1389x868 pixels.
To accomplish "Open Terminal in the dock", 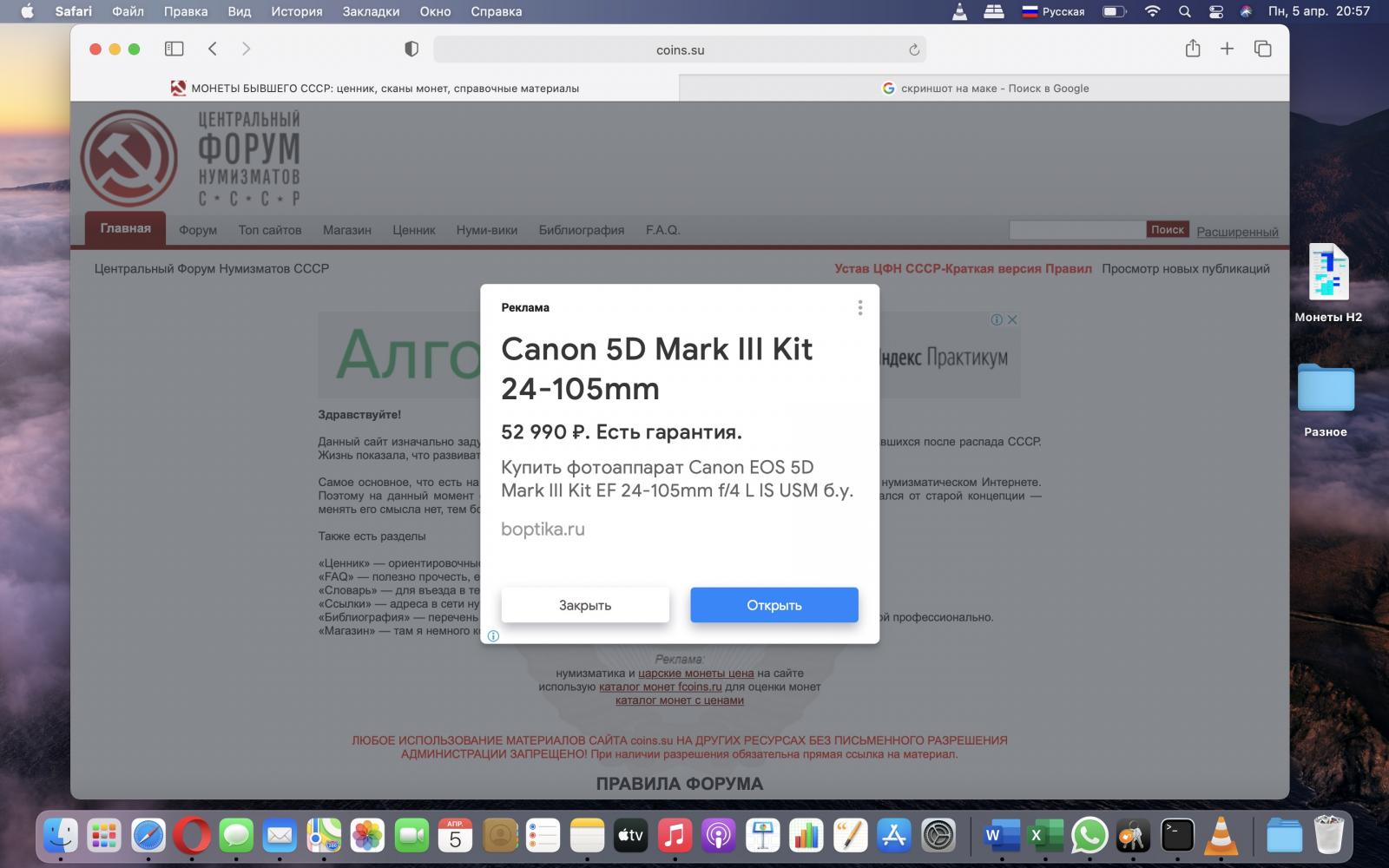I will (x=1176, y=836).
